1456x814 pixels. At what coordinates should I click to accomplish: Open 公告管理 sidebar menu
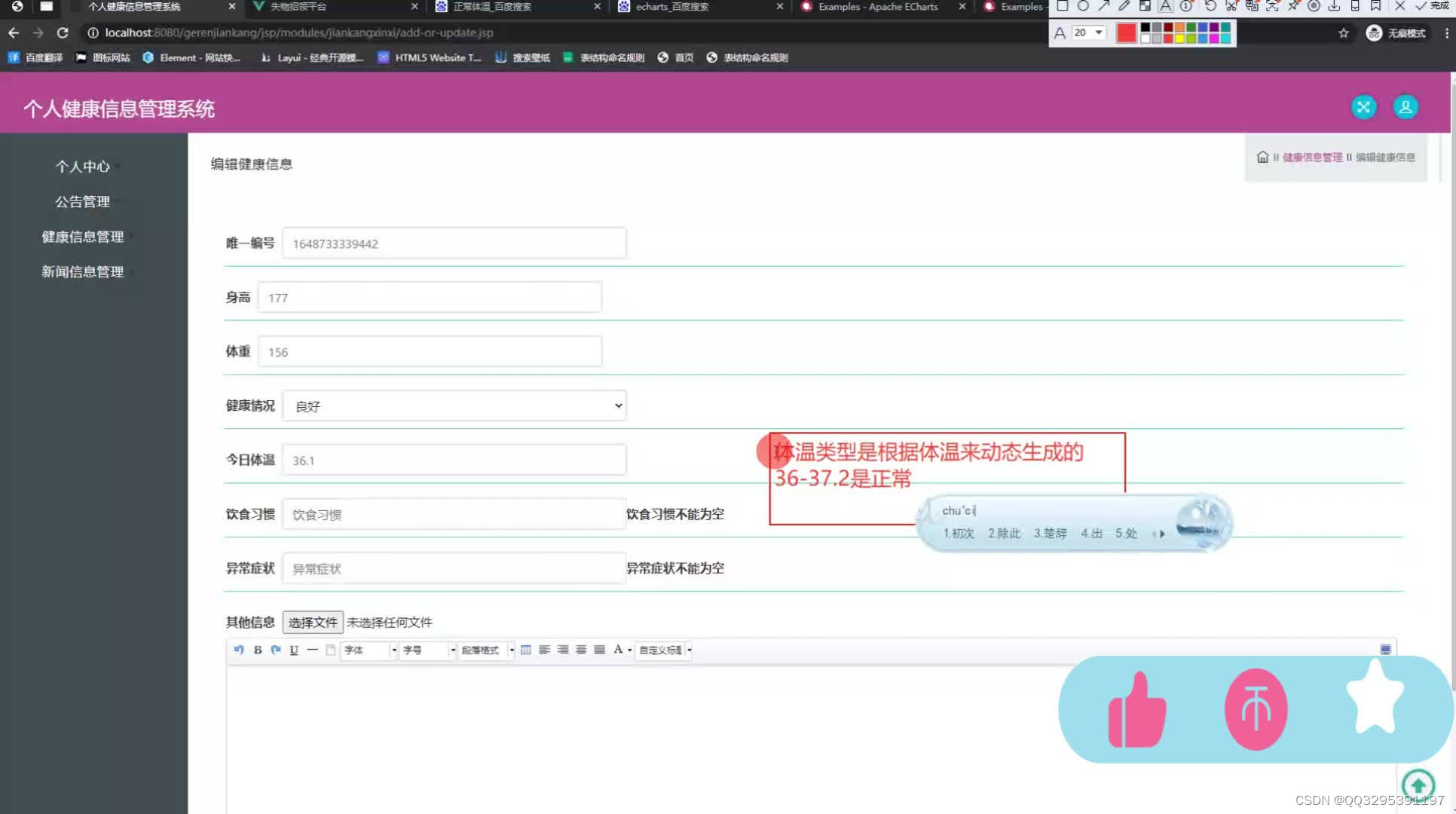point(83,201)
